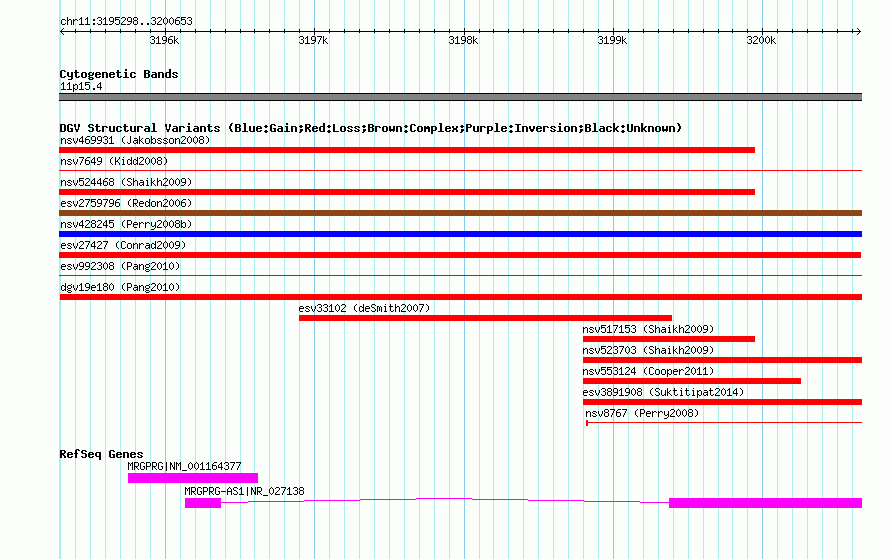This screenshot has height=559, width=890.
Task: Open the nsv524468 (Shaikh2009) variant label
Action: click(126, 182)
